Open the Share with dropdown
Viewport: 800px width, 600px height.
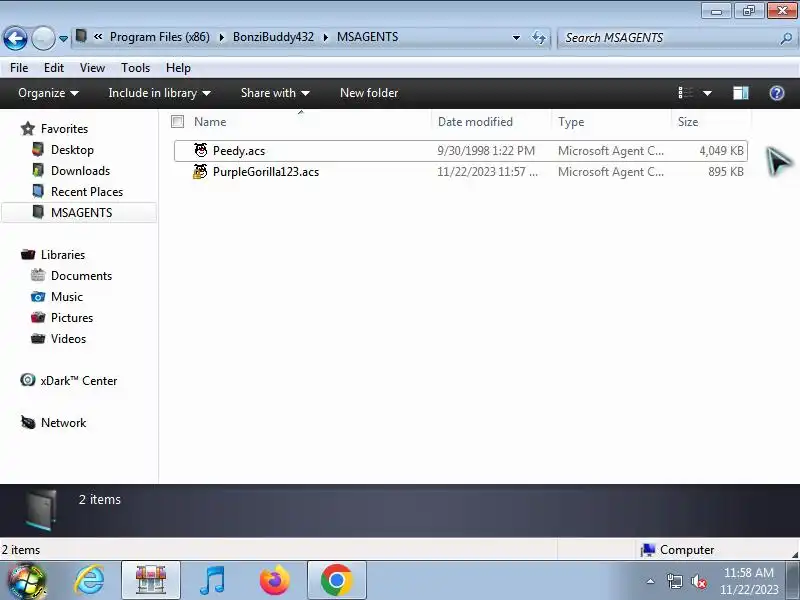coord(275,93)
